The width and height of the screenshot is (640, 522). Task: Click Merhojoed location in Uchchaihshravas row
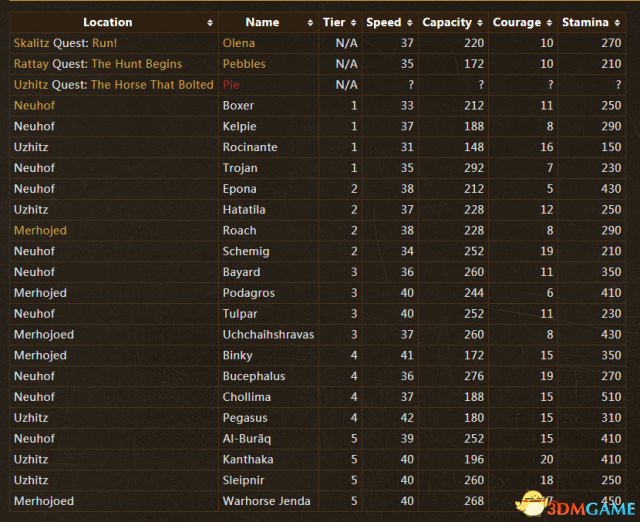[x=44, y=335]
